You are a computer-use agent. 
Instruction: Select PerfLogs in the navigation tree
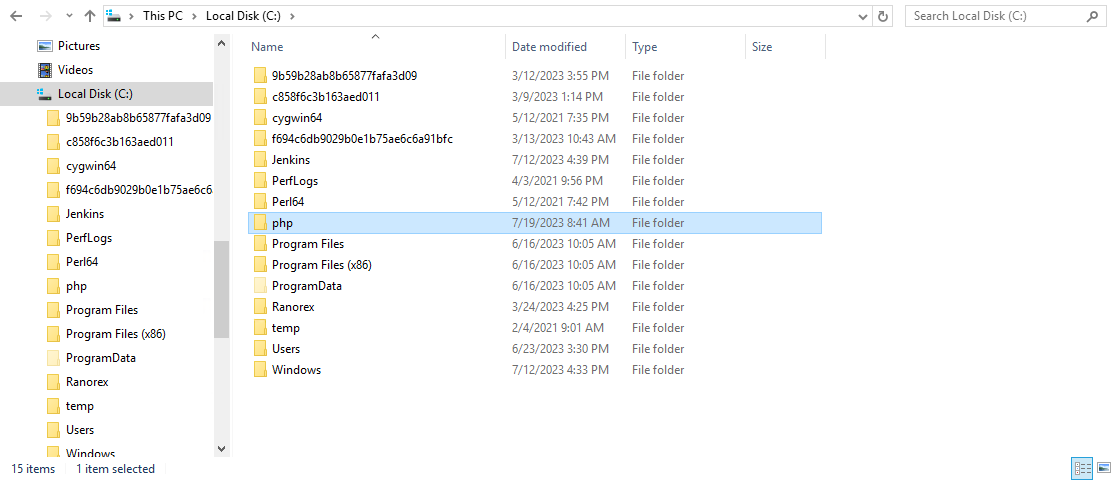tap(89, 238)
